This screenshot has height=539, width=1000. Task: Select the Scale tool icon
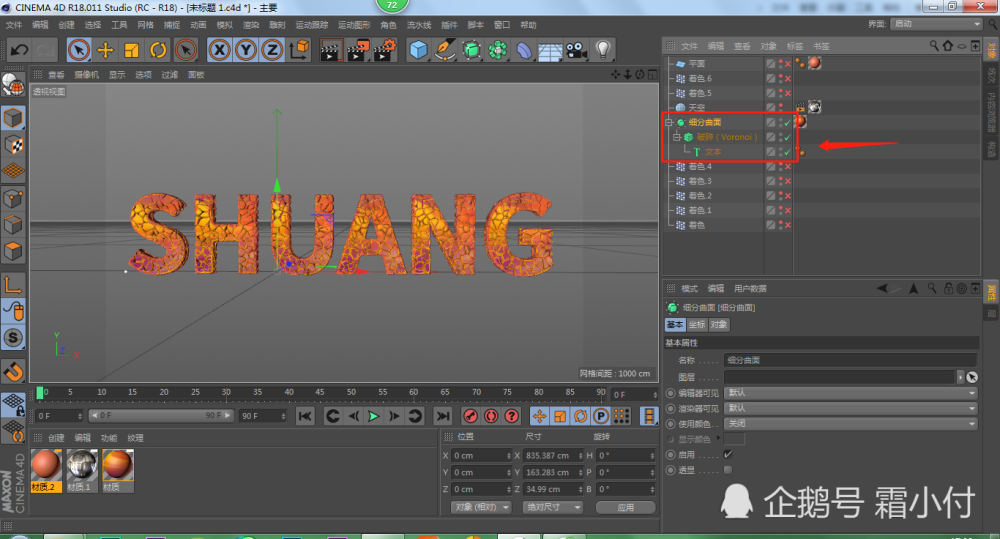pyautogui.click(x=131, y=50)
